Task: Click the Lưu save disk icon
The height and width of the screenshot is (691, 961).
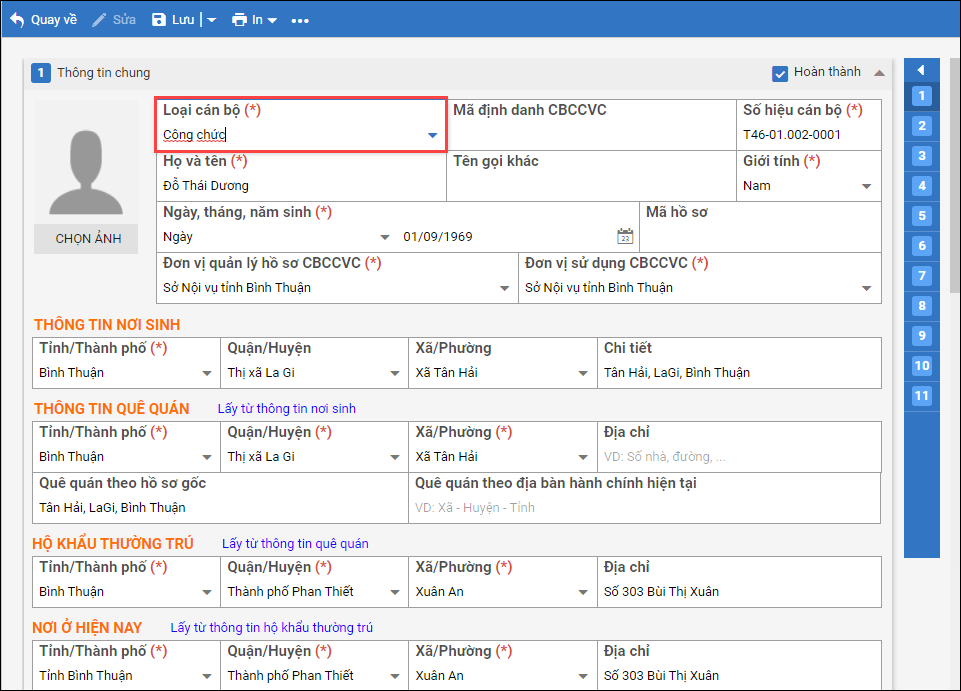Action: (159, 20)
